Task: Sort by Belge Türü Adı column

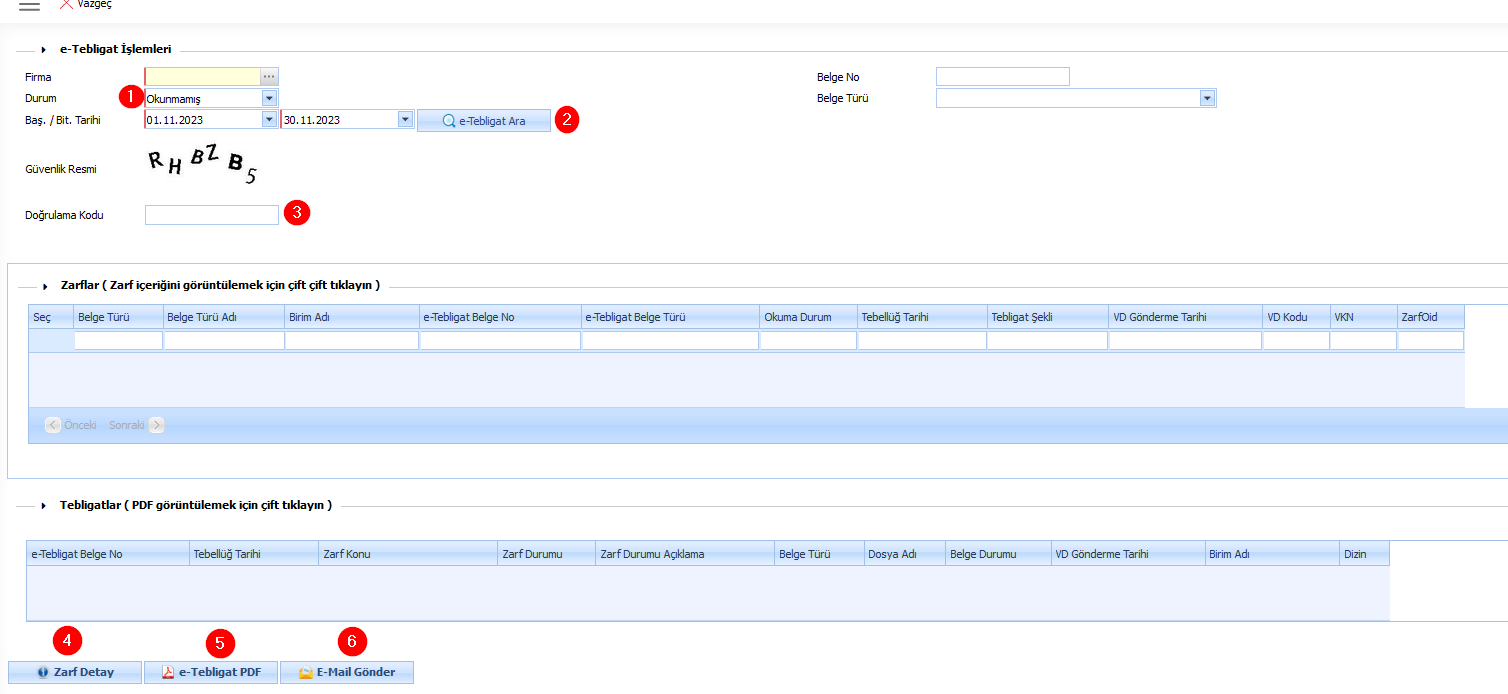Action: point(224,317)
